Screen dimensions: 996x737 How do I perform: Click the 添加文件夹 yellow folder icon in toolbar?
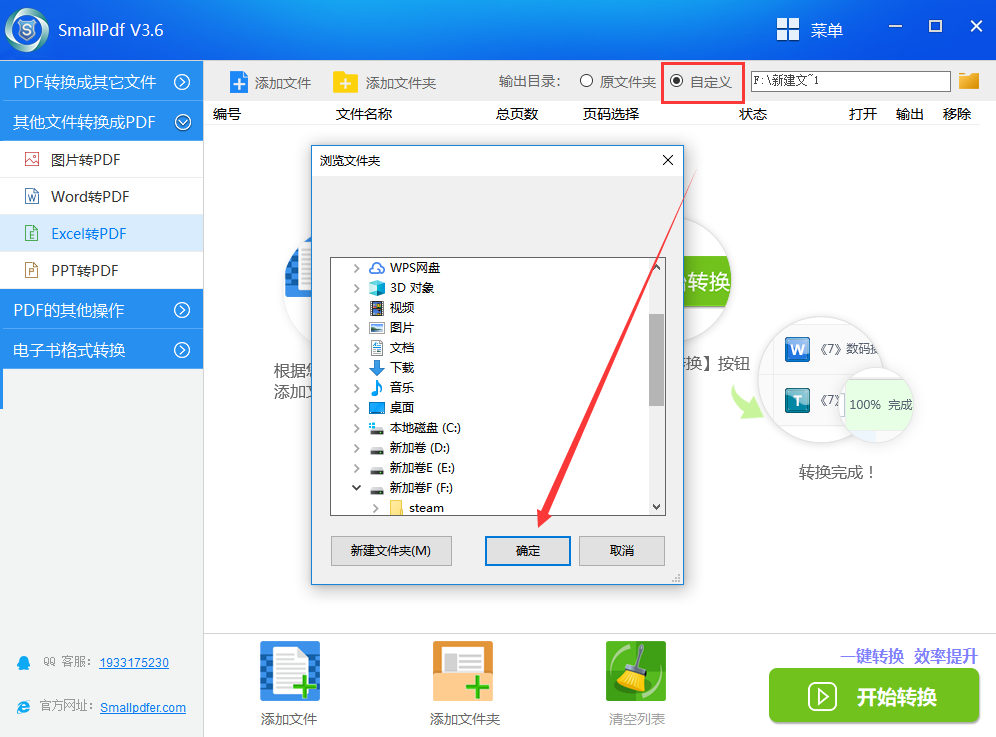pos(345,83)
